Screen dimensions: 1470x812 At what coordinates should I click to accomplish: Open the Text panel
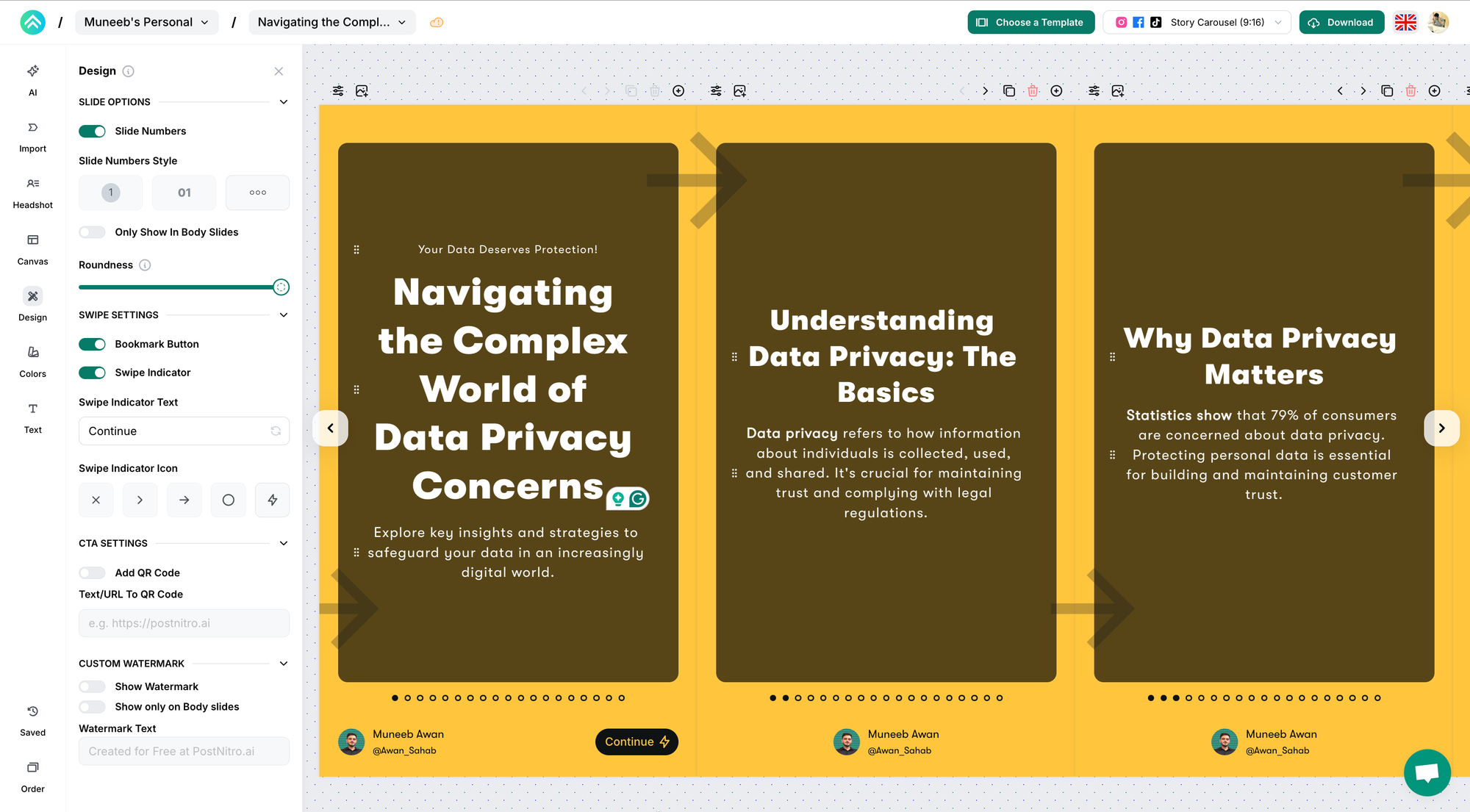[32, 418]
